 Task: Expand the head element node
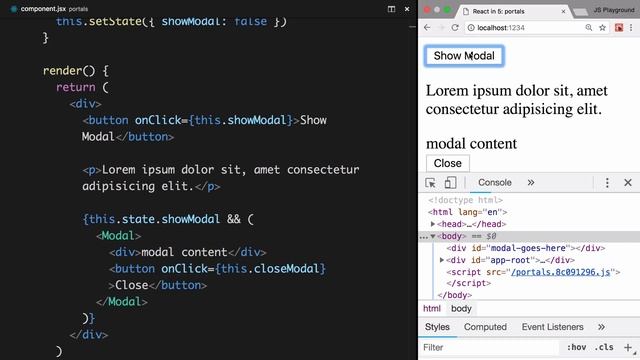(433, 224)
